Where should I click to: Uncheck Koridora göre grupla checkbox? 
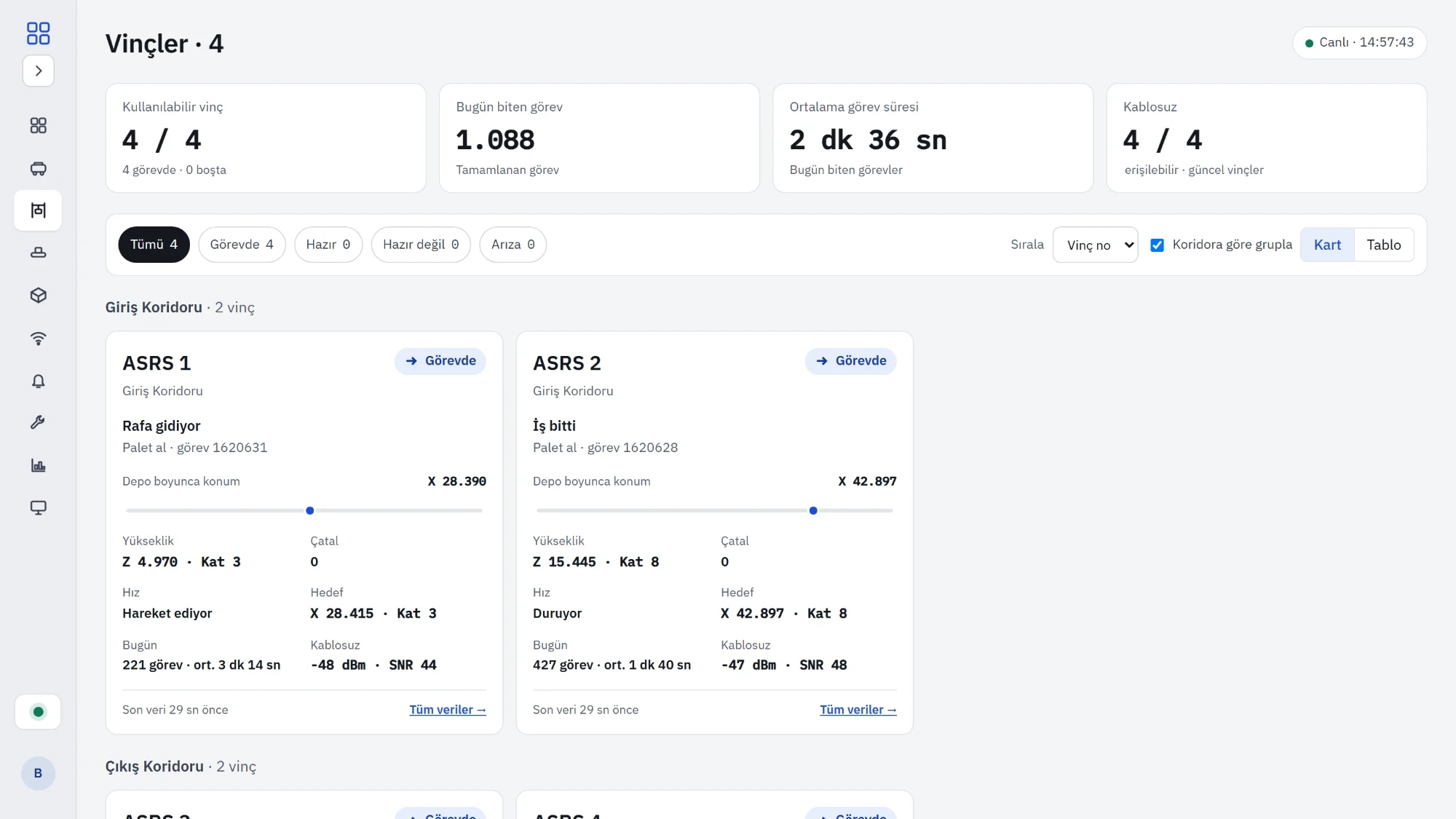[1157, 245]
